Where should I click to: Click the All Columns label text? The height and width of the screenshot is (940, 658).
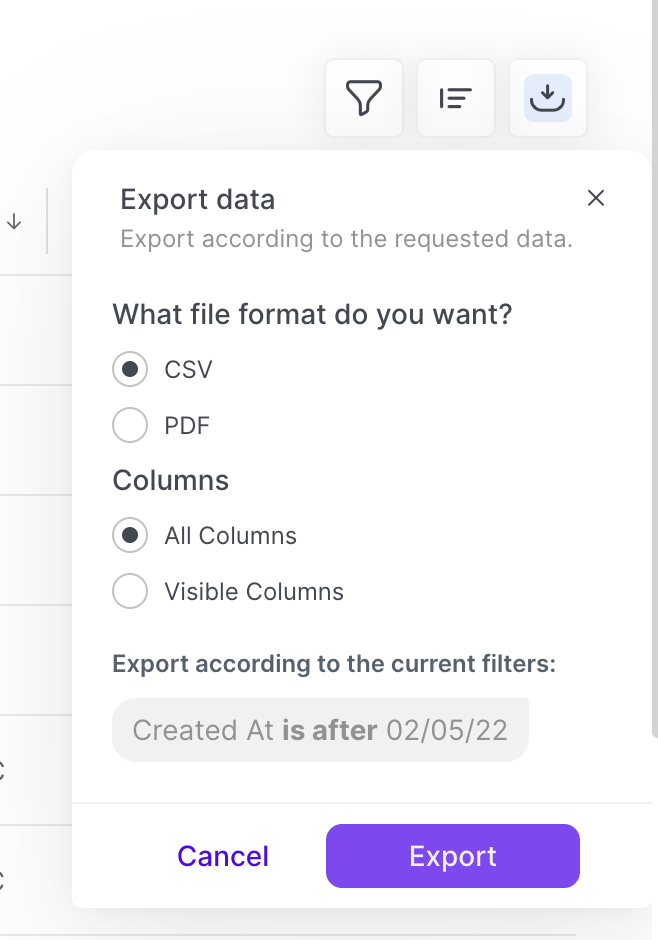(x=230, y=536)
